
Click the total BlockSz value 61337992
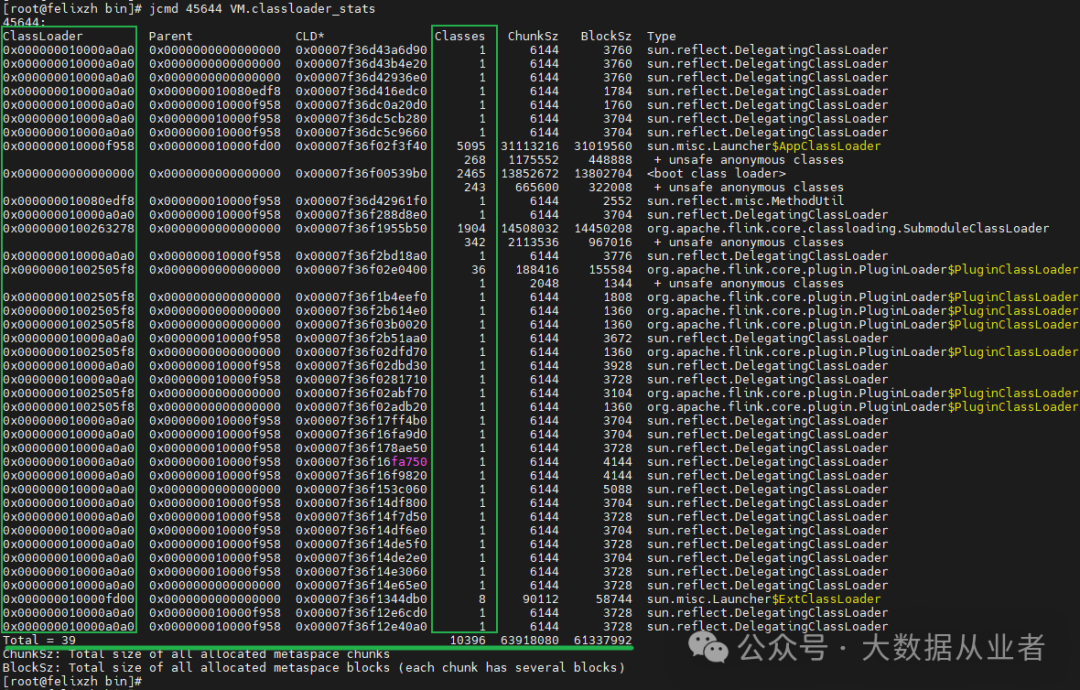point(603,640)
